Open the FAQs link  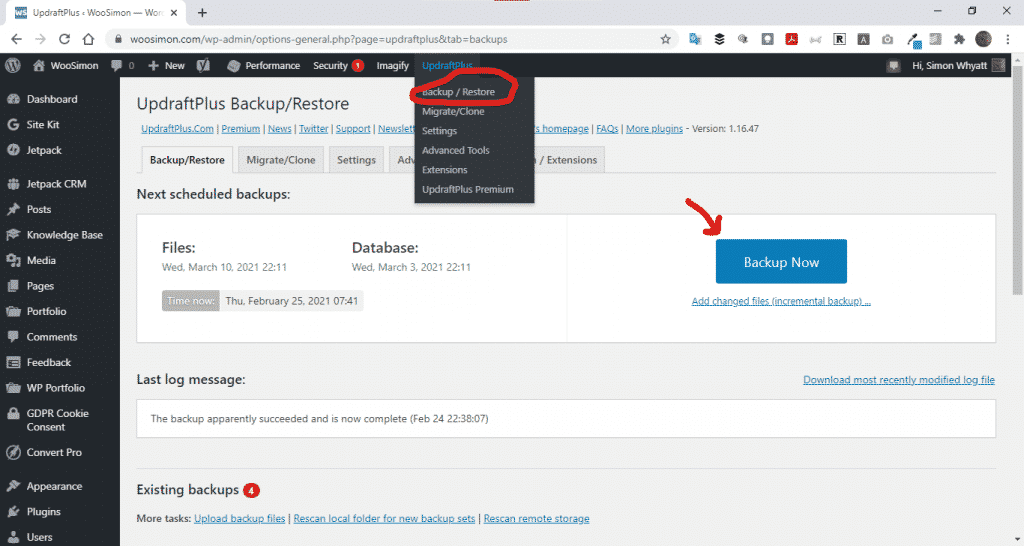607,129
